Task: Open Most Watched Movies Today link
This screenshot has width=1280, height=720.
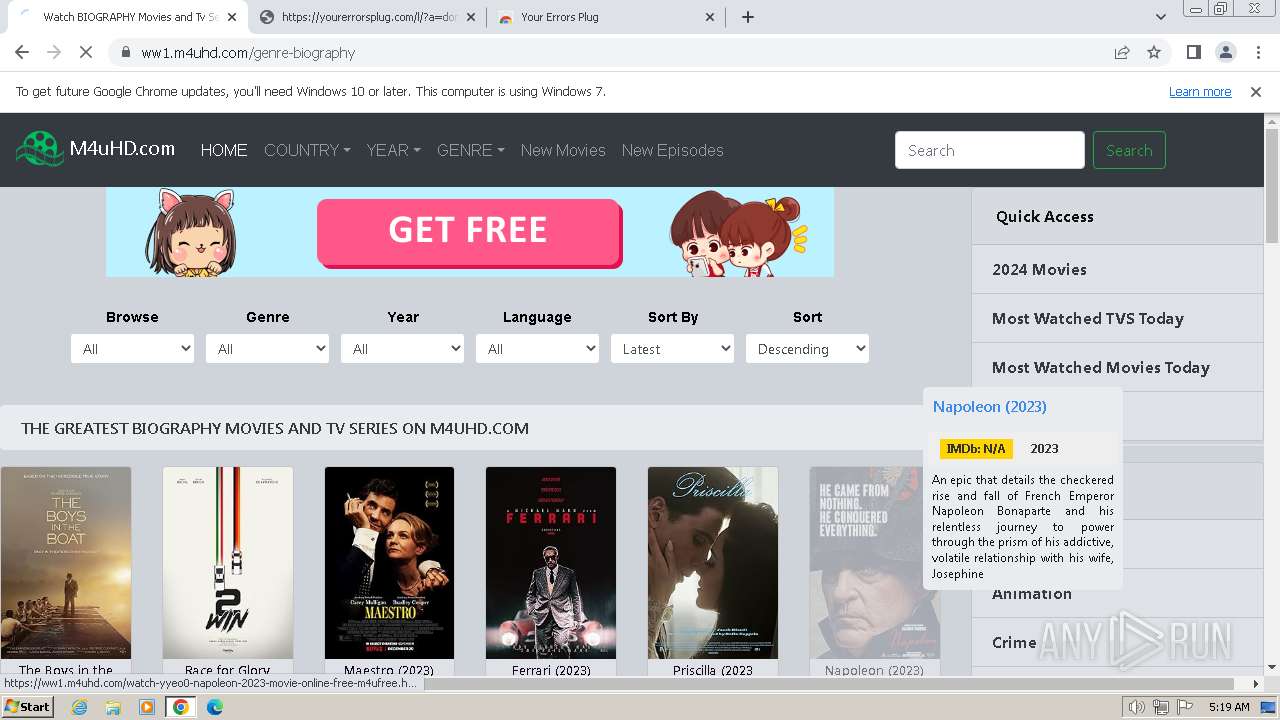Action: 1101,367
